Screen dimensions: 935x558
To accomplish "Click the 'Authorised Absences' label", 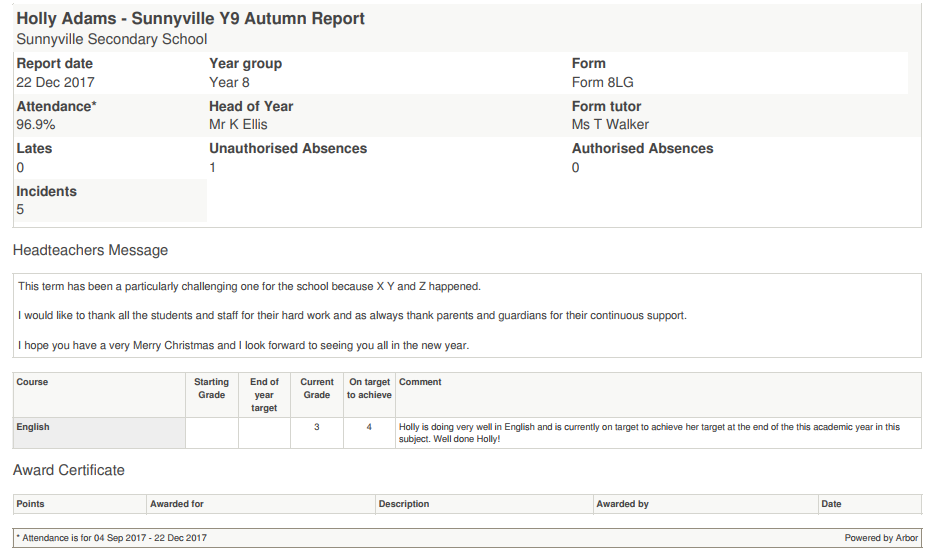I will pos(642,148).
